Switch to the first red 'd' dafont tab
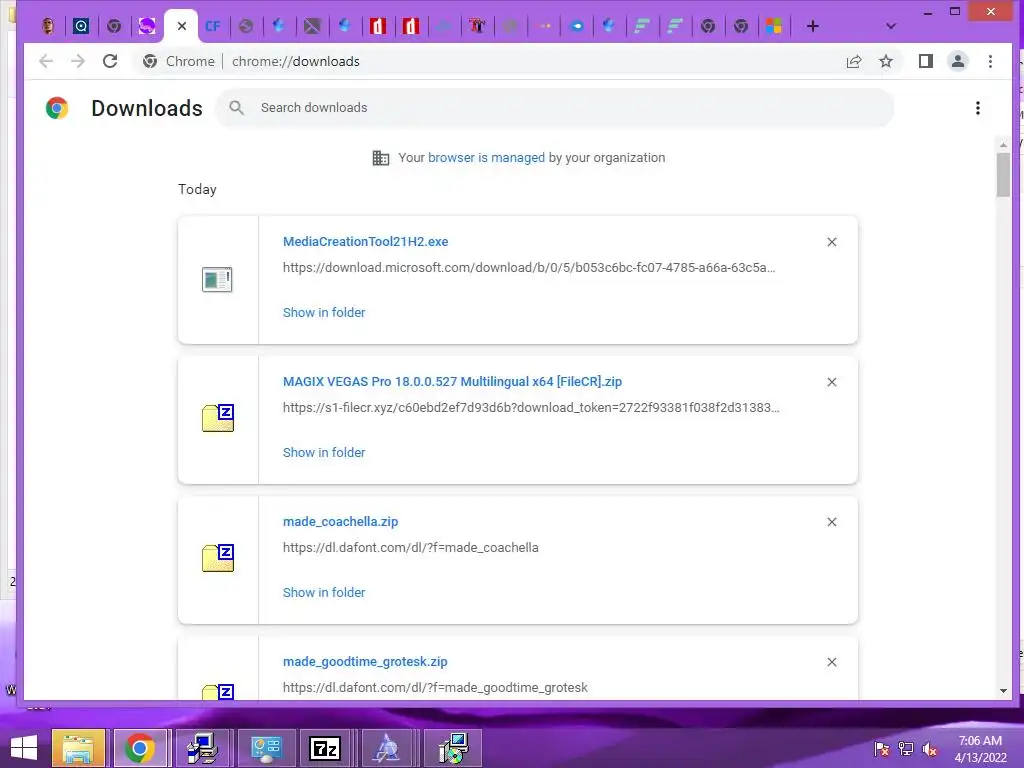Image resolution: width=1024 pixels, height=768 pixels. click(x=377, y=26)
